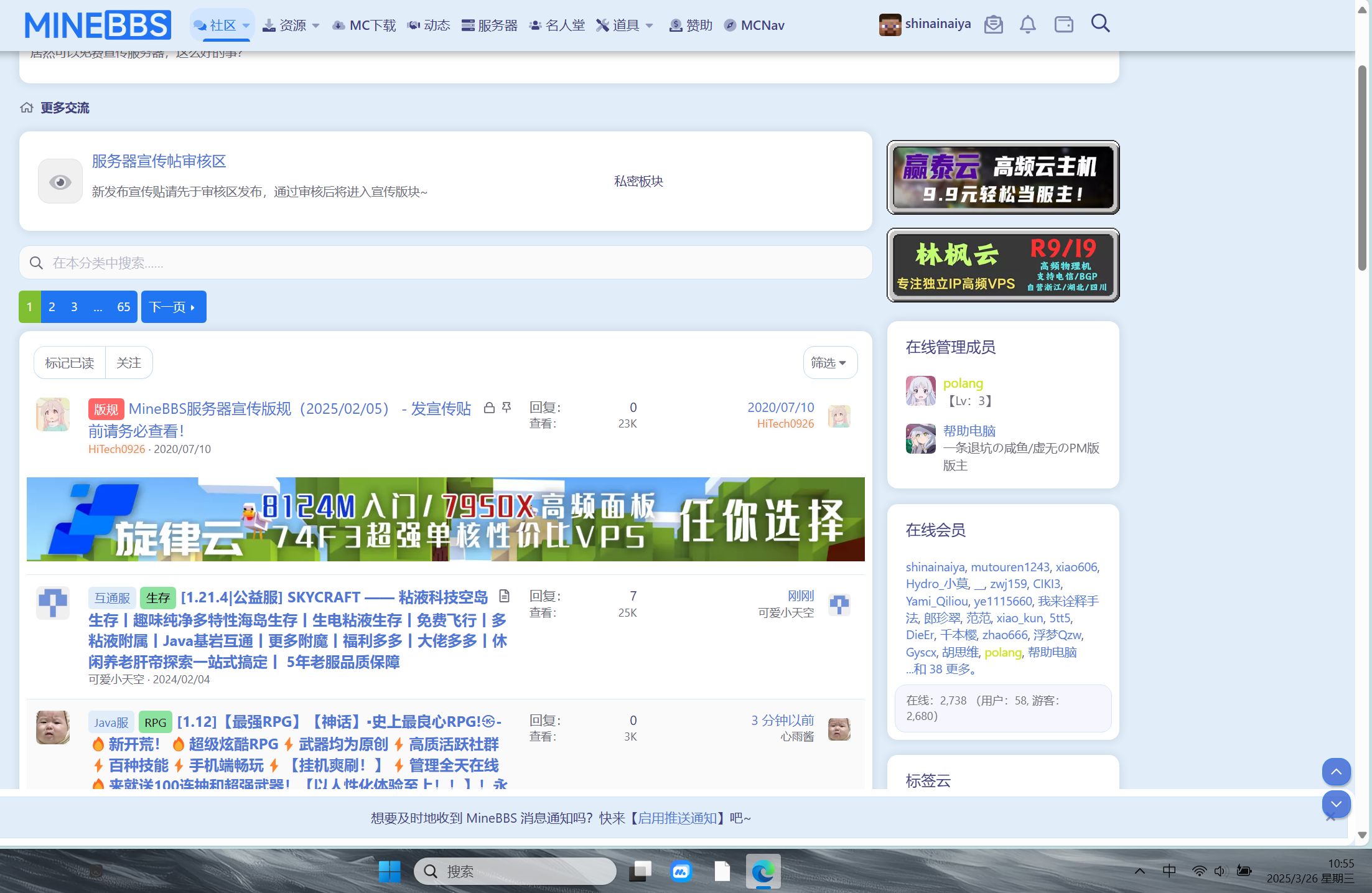The image size is (1372, 893).
Task: Click in 在本分类中搜索 search field
Action: (x=446, y=263)
